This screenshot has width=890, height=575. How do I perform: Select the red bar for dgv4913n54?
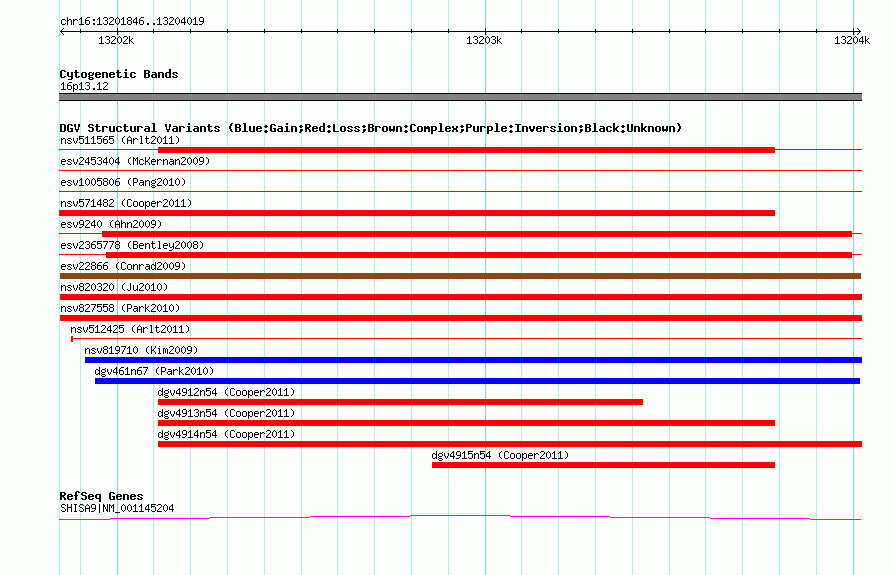(x=466, y=423)
